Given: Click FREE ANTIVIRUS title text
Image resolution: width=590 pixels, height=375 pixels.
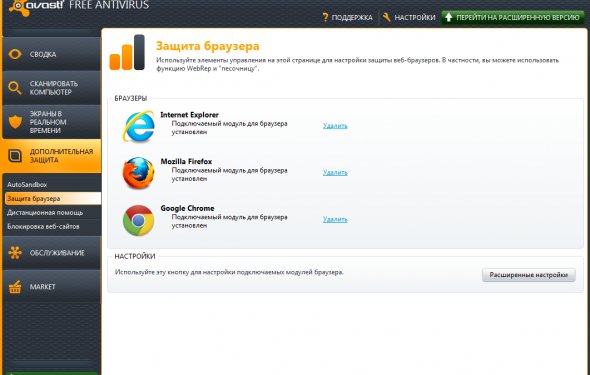Looking at the screenshot, I should tap(109, 5).
